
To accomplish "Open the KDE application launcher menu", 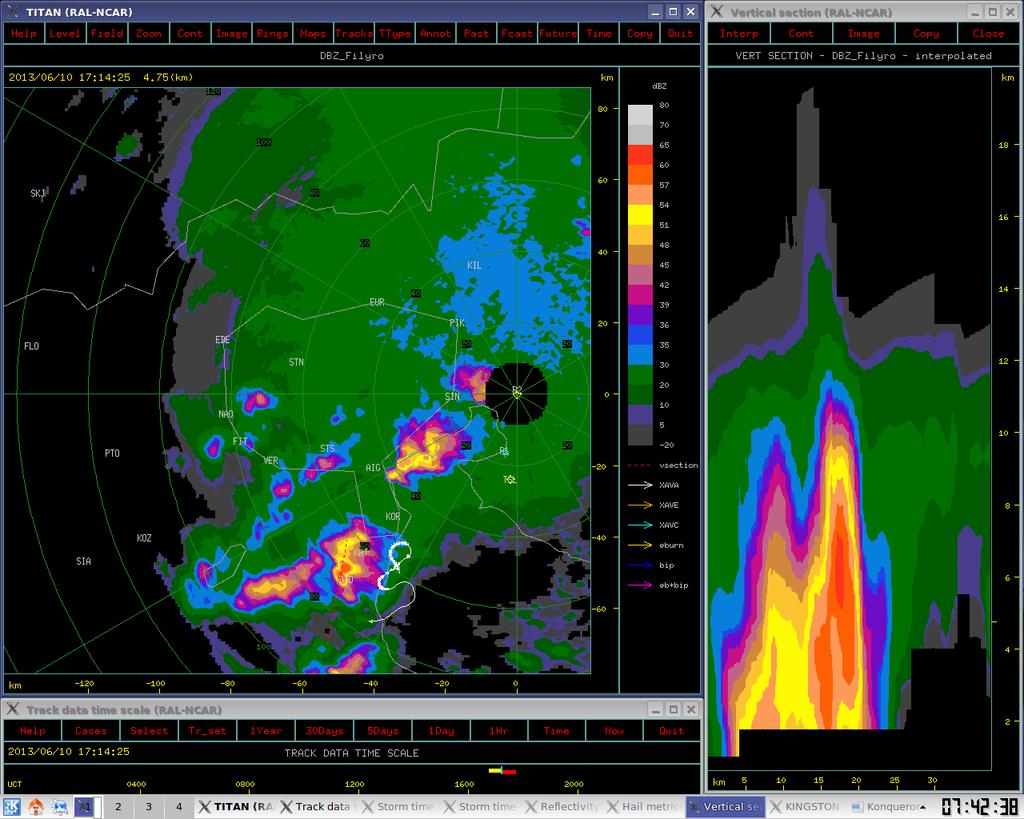I will tap(12, 807).
